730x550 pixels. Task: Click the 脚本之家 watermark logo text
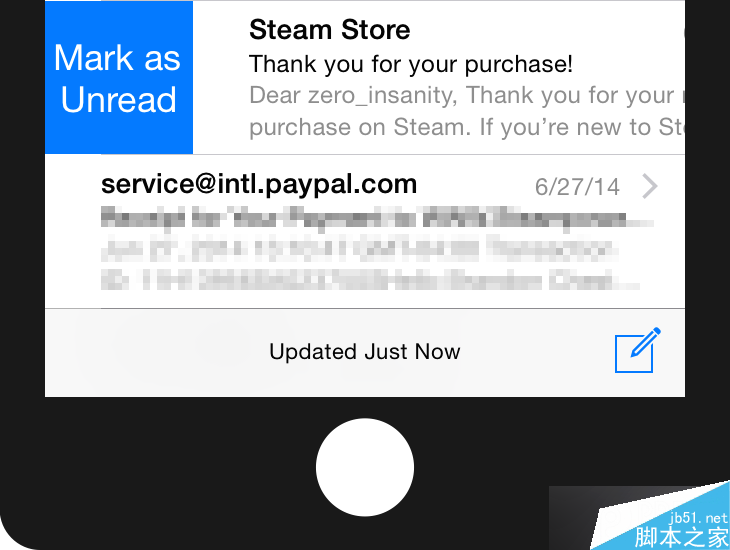[x=682, y=537]
